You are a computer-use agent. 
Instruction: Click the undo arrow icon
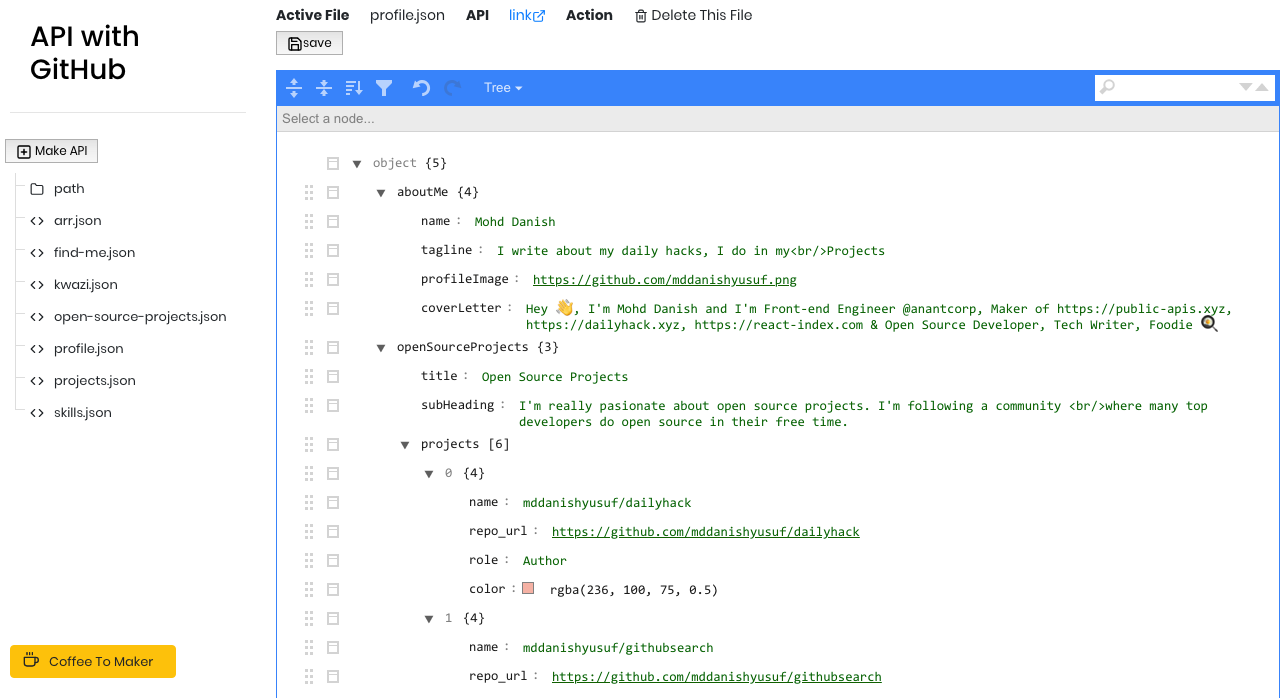coord(422,88)
